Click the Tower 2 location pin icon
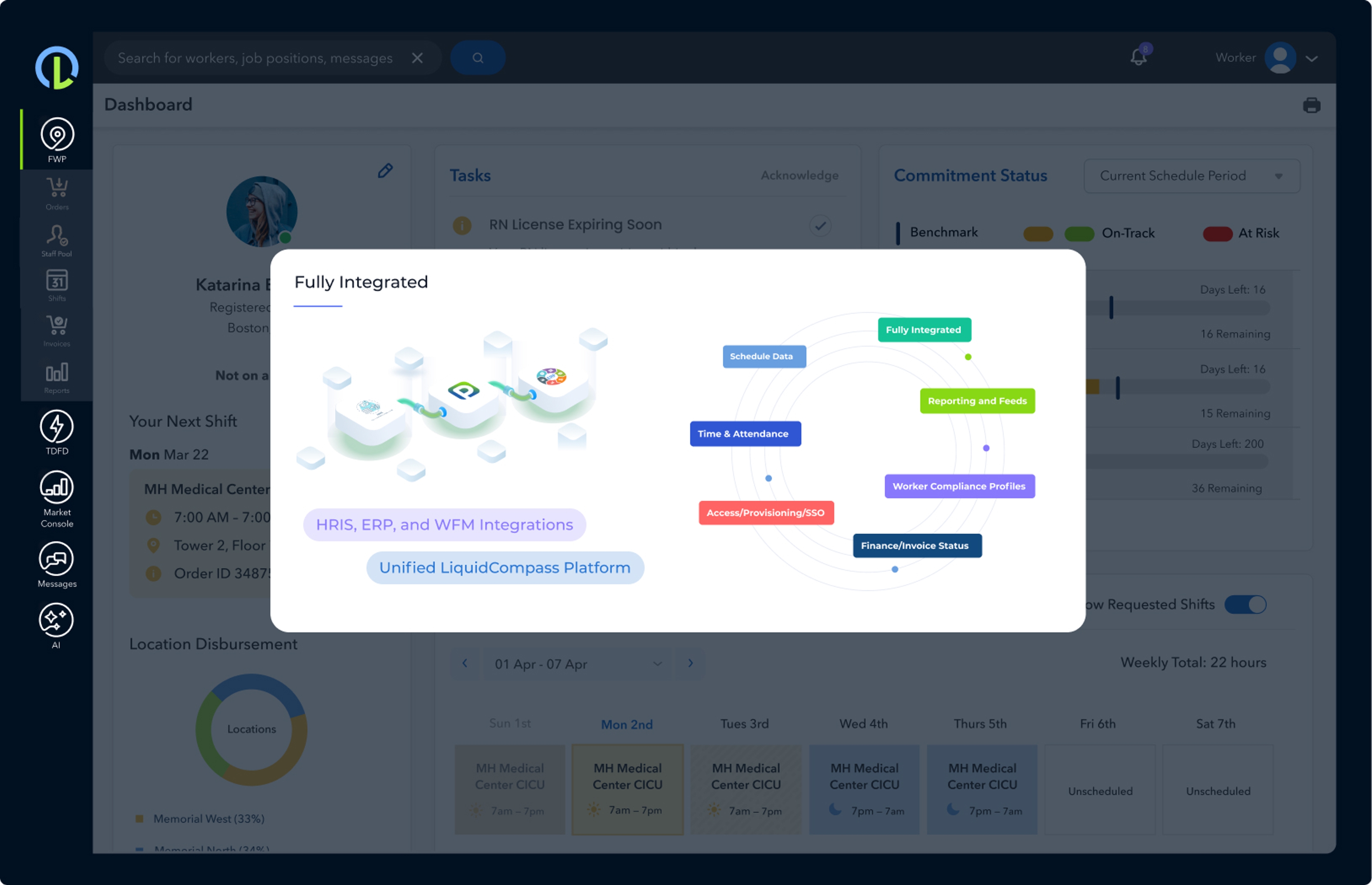Image resolution: width=1372 pixels, height=885 pixels. (153, 545)
